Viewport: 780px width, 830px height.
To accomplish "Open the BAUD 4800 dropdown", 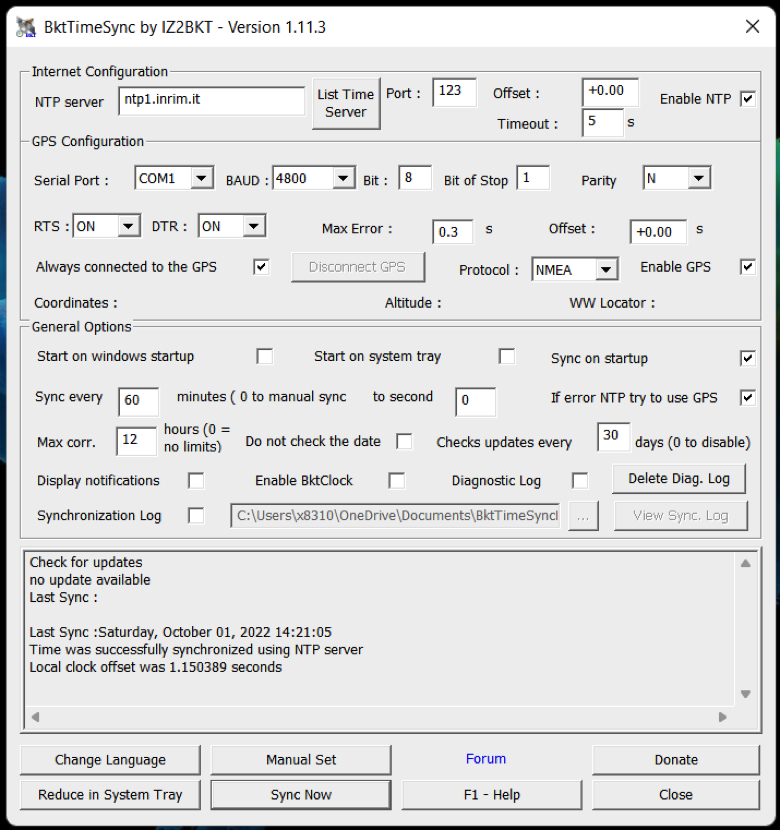I will [343, 178].
